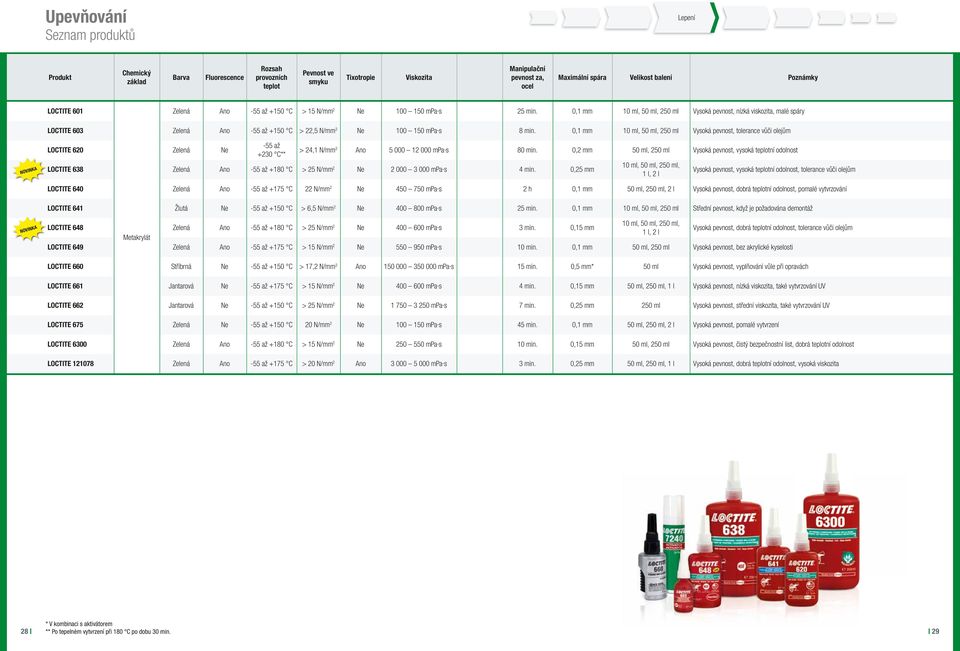Click the NOVINKA badge beside LOCTITE 638
The image size is (960, 651).
point(29,170)
